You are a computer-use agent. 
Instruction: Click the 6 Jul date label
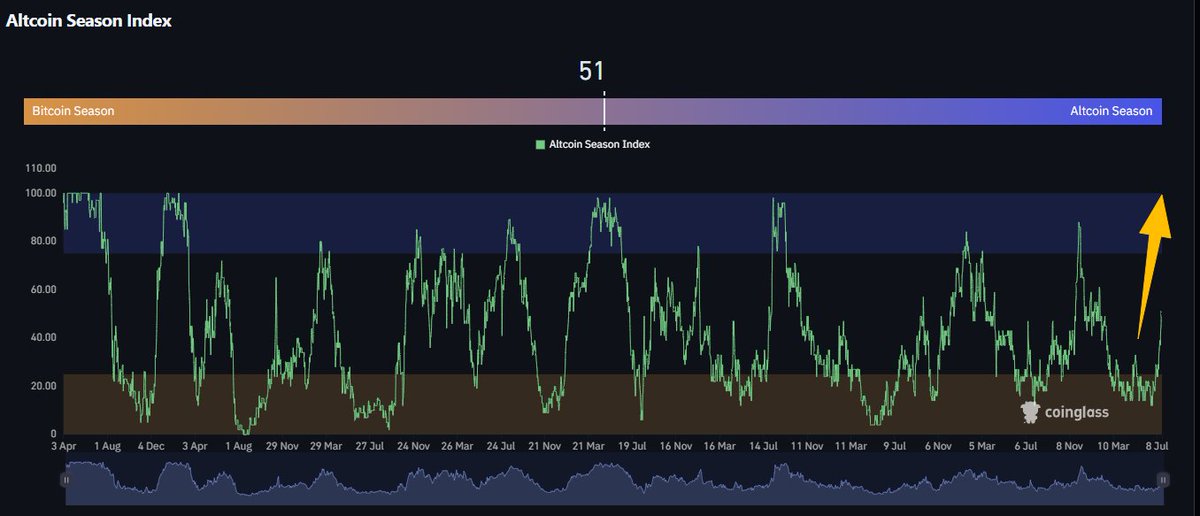(1026, 446)
